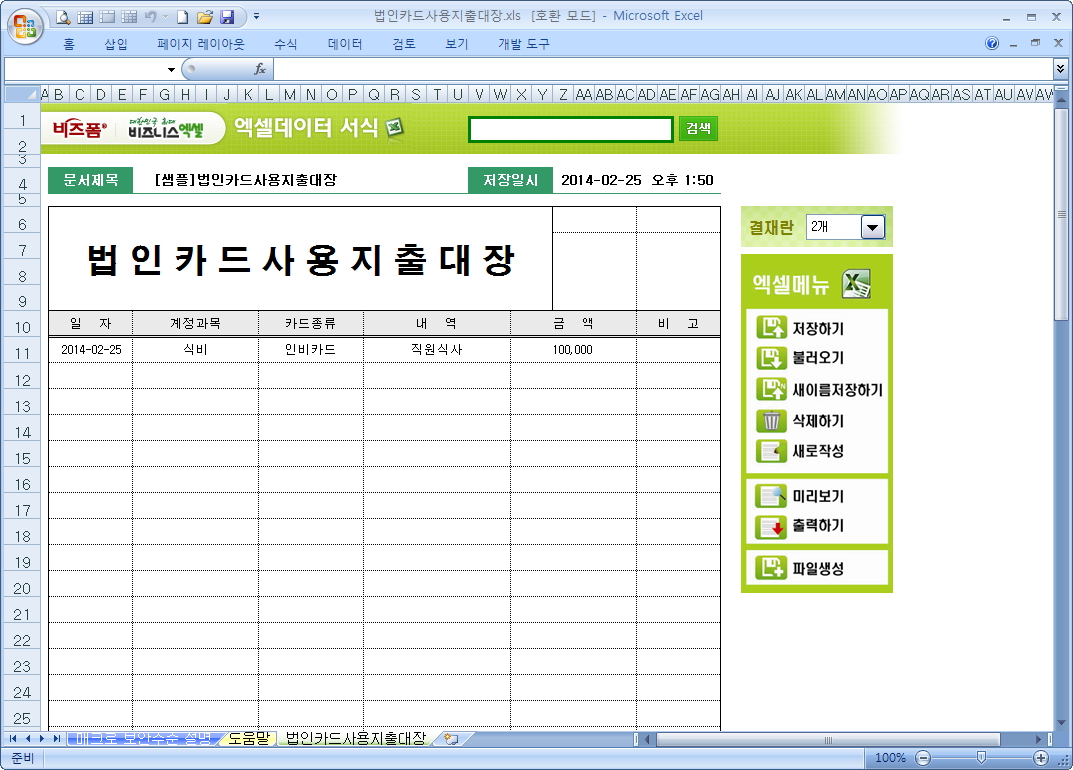The width and height of the screenshot is (1073, 770).
Task: Click the Insert Function fx icon
Action: pyautogui.click(x=260, y=69)
